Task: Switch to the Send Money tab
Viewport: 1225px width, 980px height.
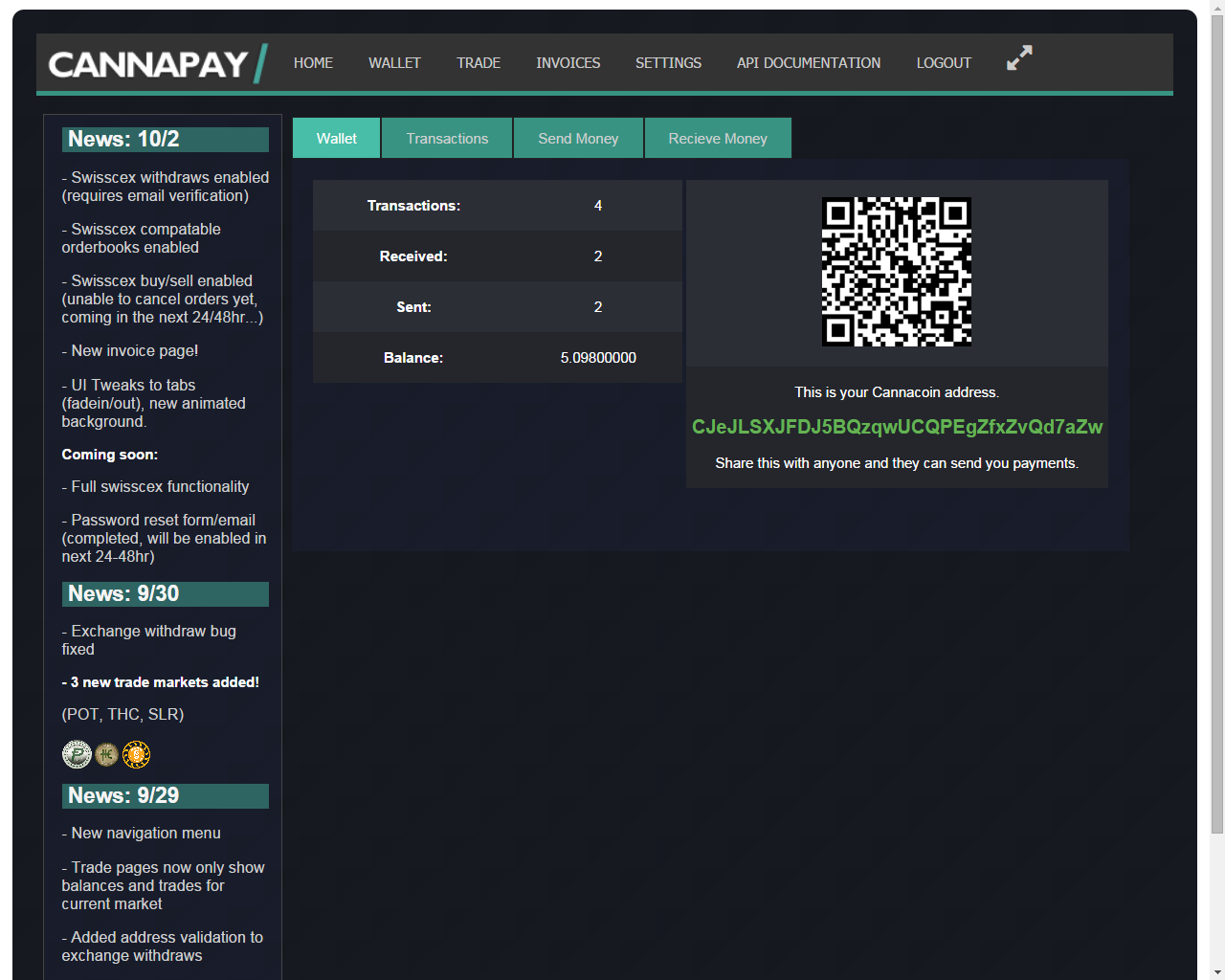Action: (578, 138)
